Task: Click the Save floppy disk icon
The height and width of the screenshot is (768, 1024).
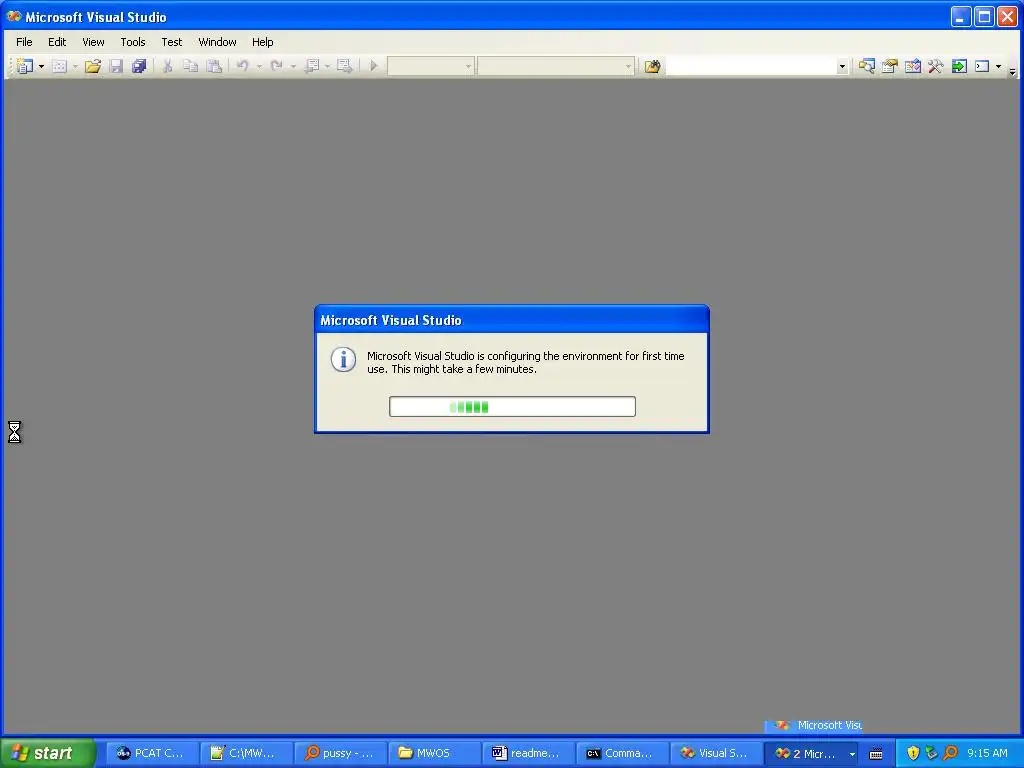Action: point(116,66)
